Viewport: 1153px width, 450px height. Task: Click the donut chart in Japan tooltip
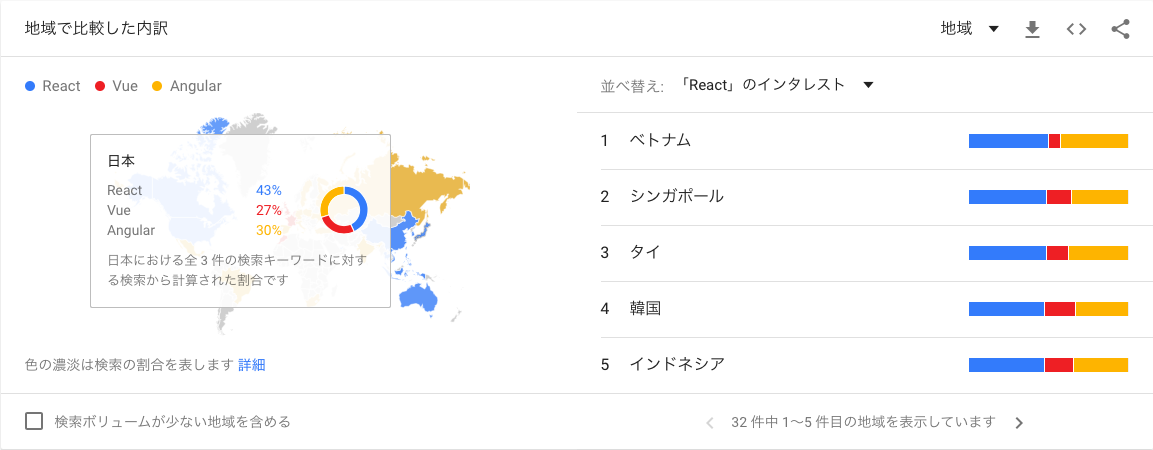(345, 210)
